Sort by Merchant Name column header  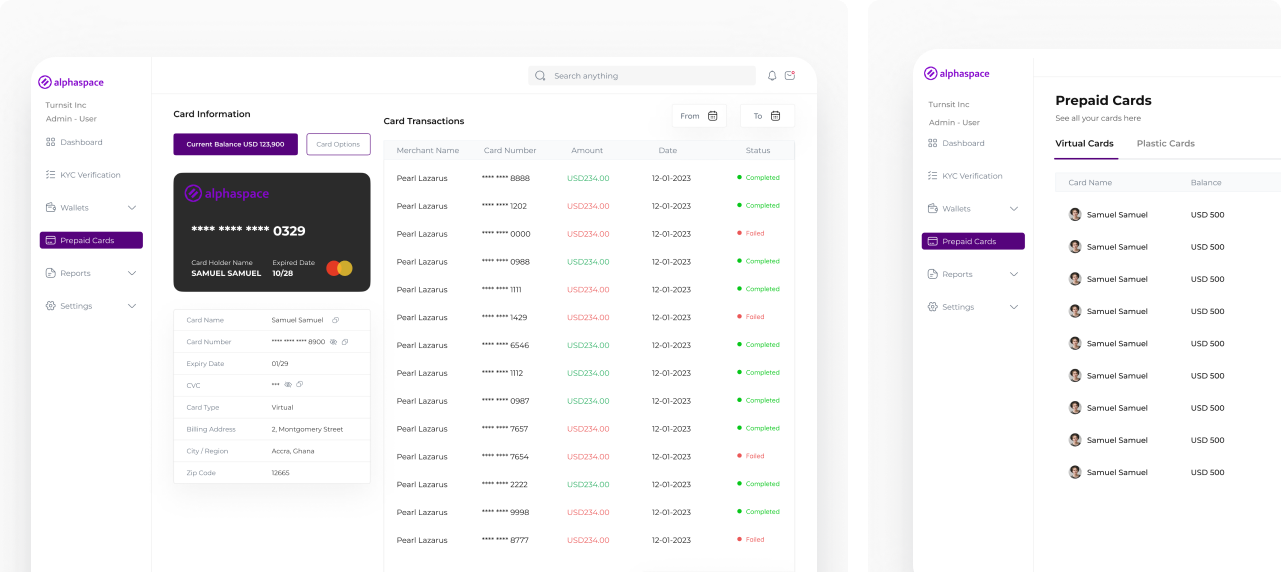[428, 150]
